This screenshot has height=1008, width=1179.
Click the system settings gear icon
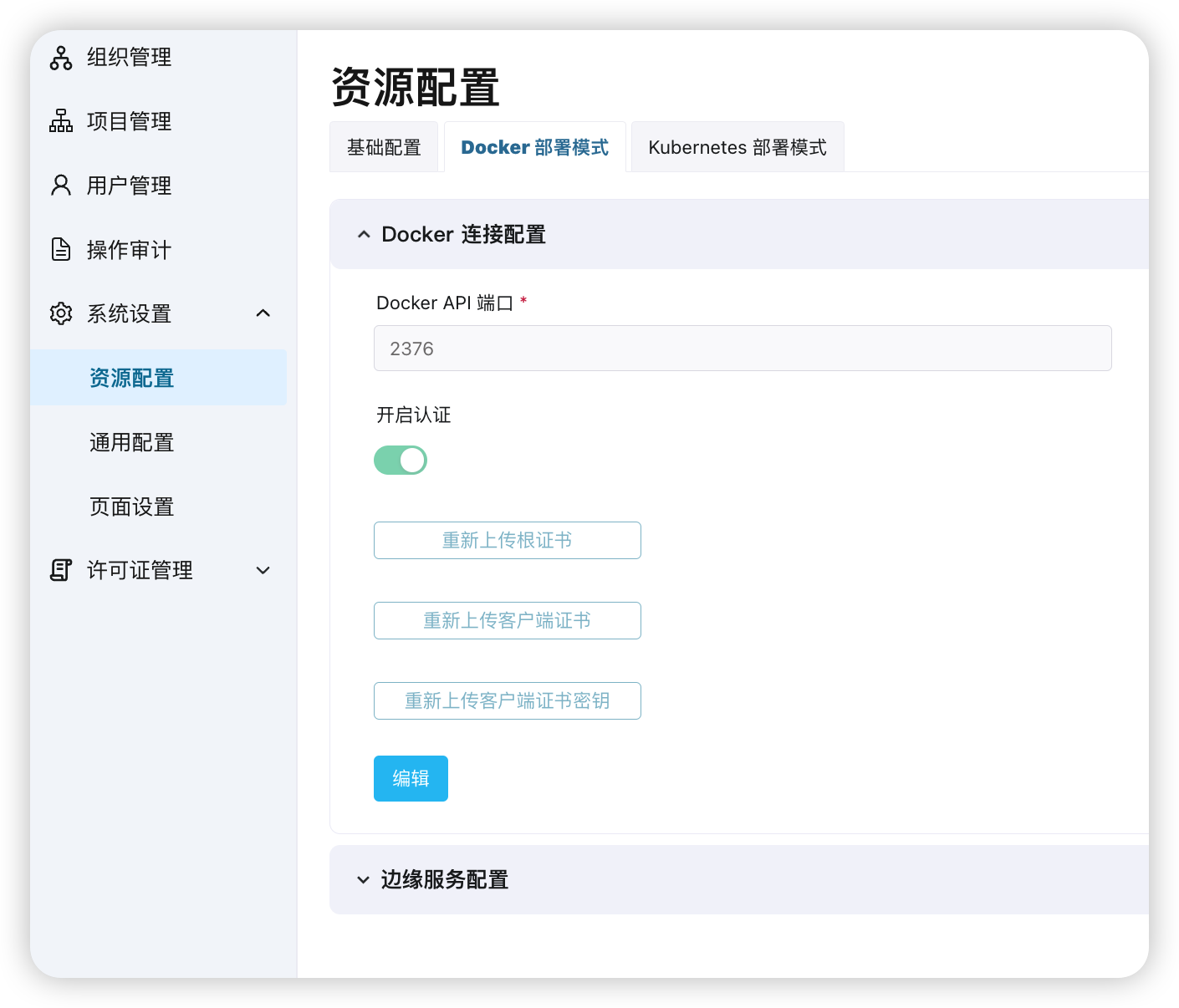pos(61,313)
